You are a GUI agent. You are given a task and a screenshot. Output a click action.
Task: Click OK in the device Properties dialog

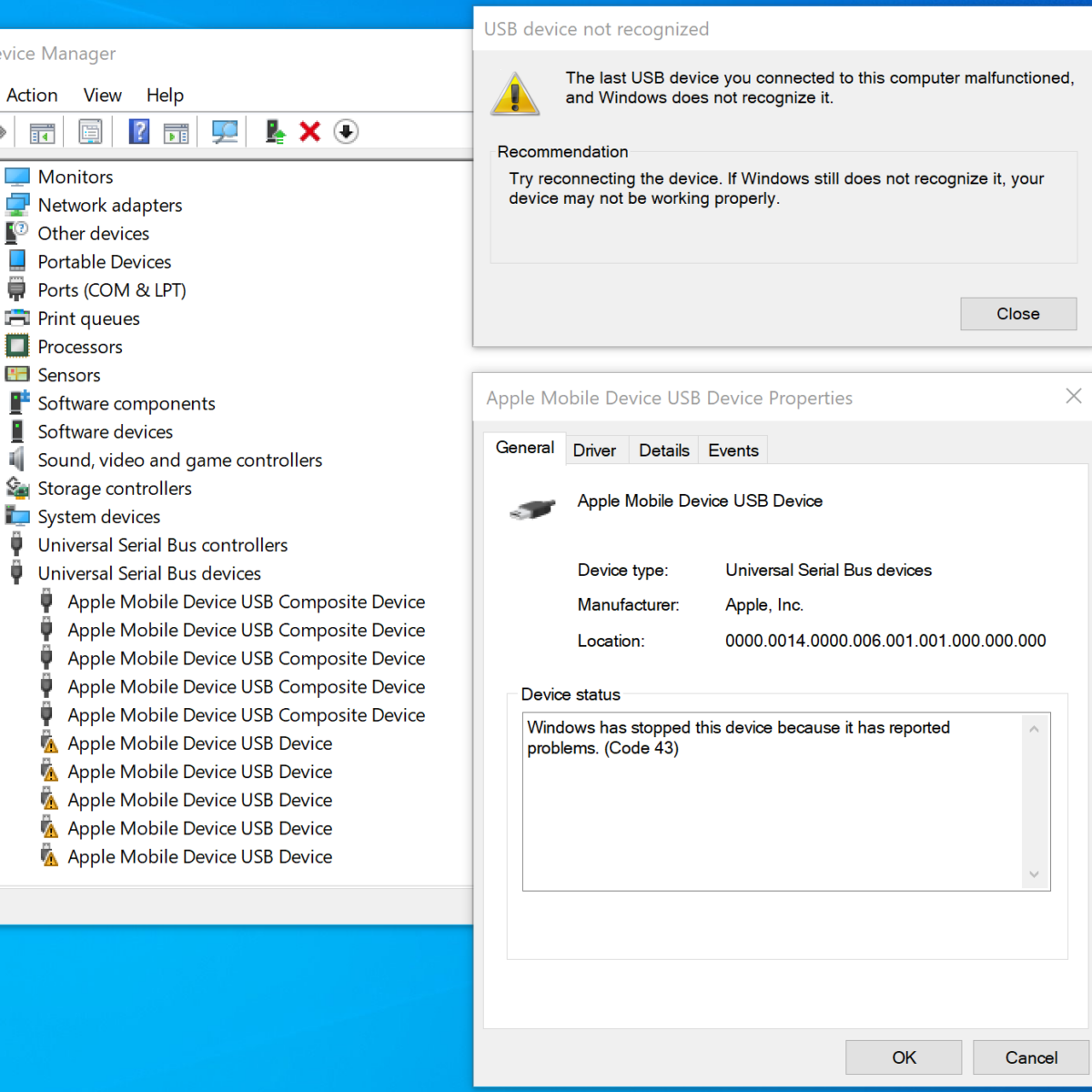904,1057
